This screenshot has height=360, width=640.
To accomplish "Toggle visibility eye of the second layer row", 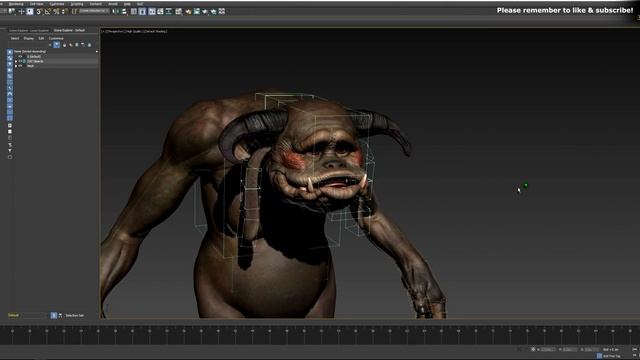I will point(20,61).
